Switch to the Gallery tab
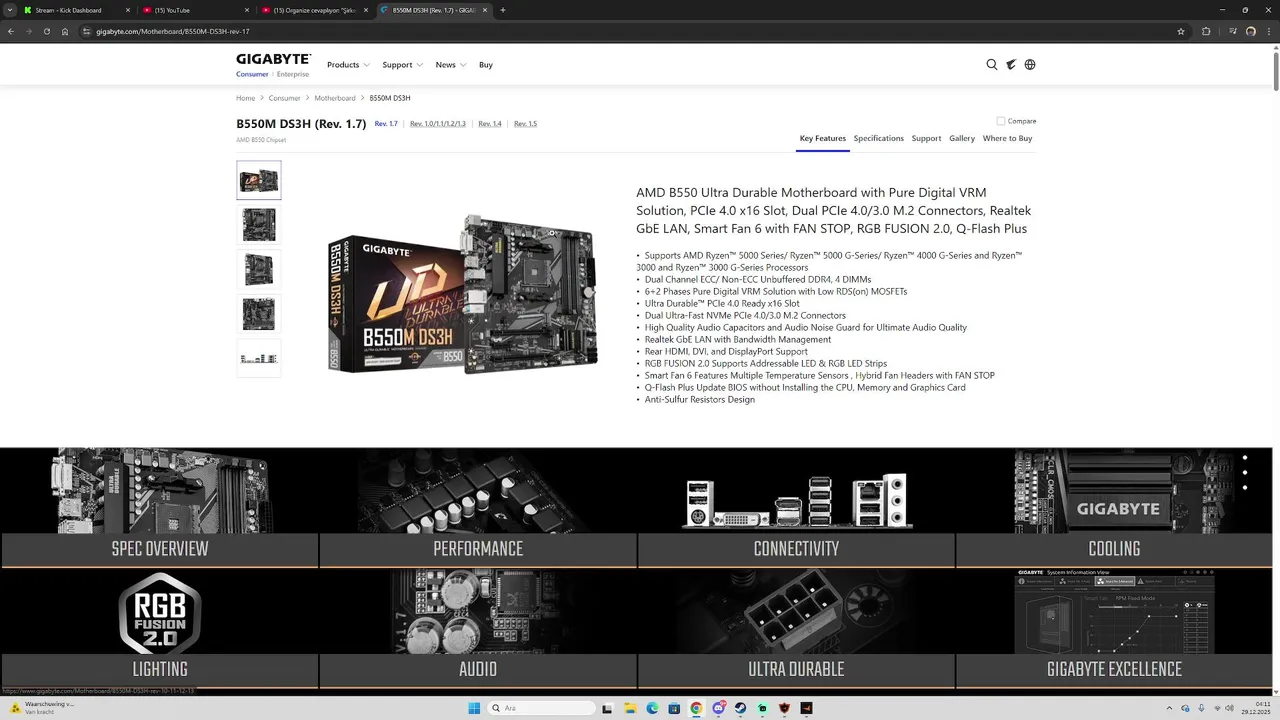1280x720 pixels. [x=962, y=138]
